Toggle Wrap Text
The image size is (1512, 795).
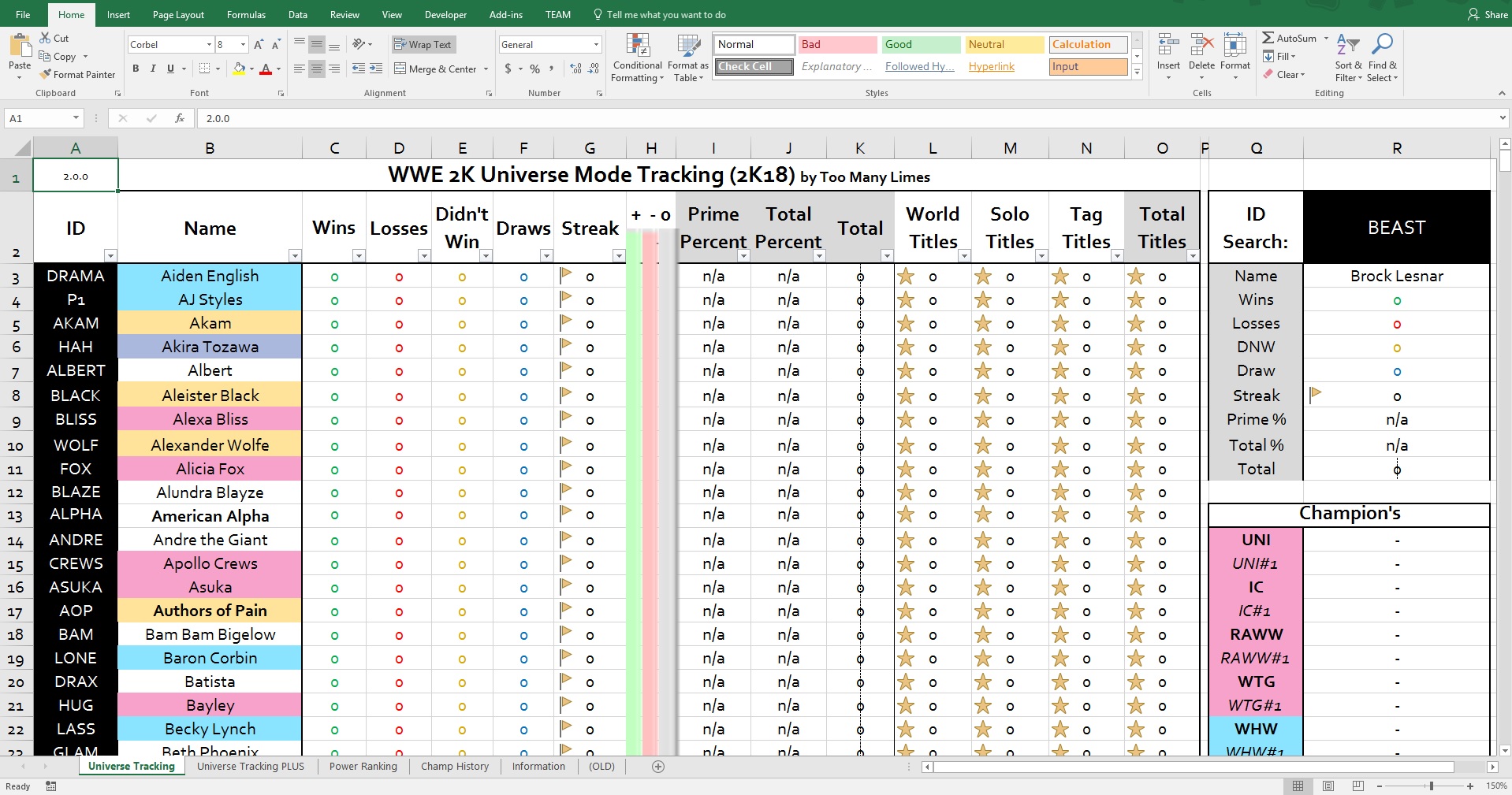[x=423, y=44]
